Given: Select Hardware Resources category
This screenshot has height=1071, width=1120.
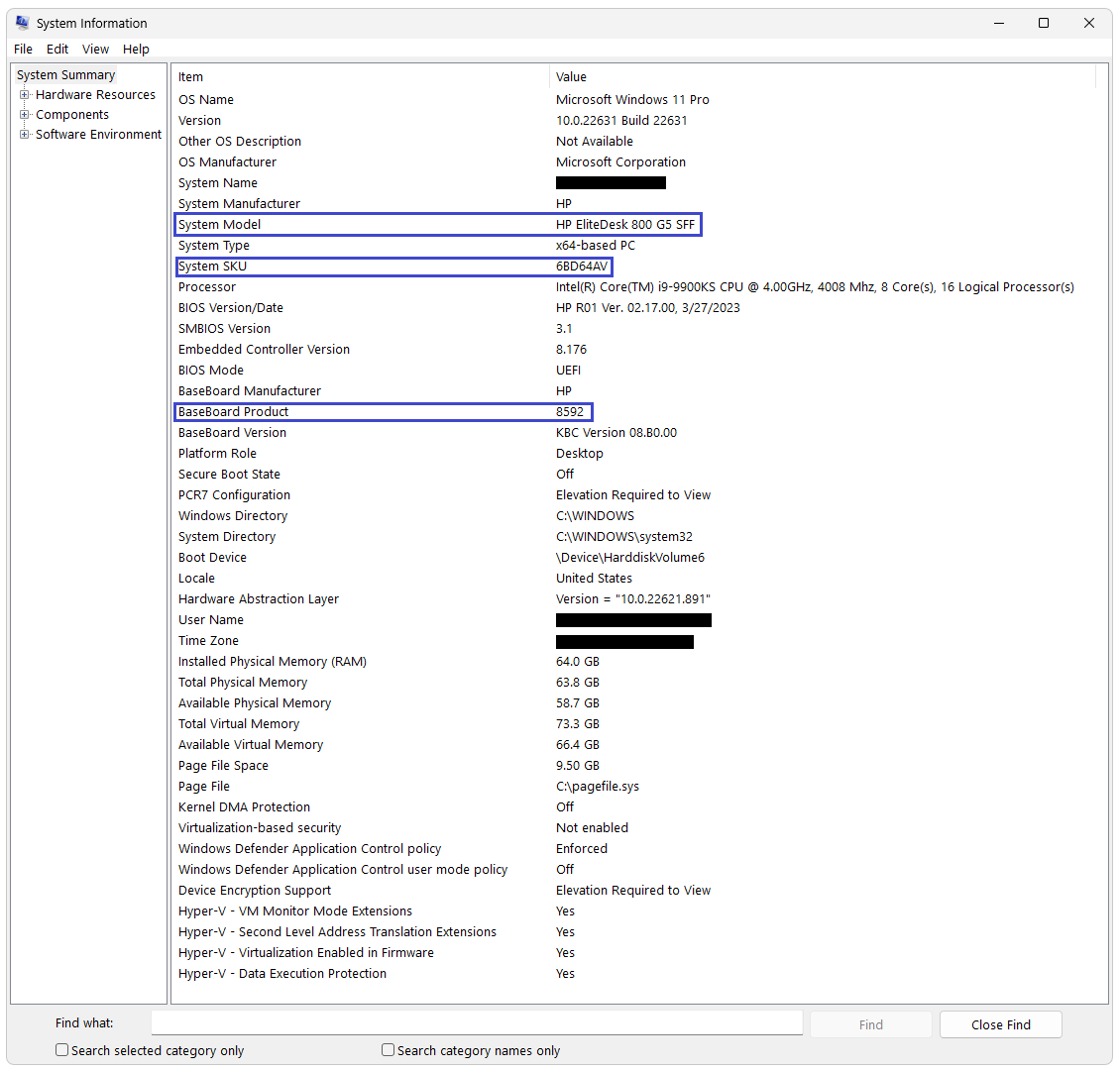Looking at the screenshot, I should click(96, 95).
